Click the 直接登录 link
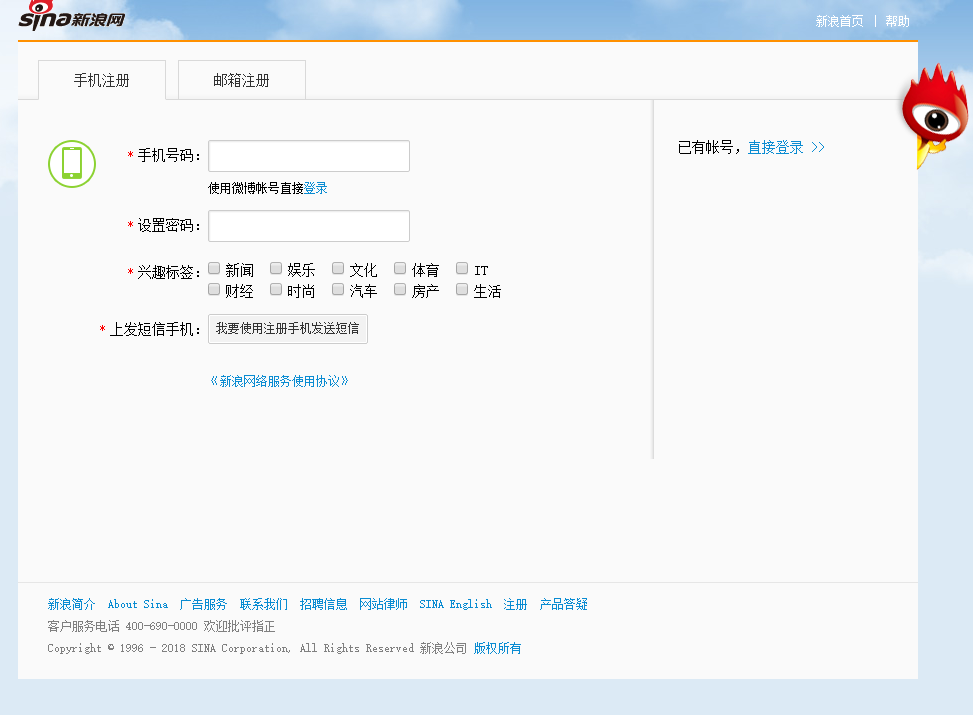Viewport: 973px width, 715px height. (776, 147)
